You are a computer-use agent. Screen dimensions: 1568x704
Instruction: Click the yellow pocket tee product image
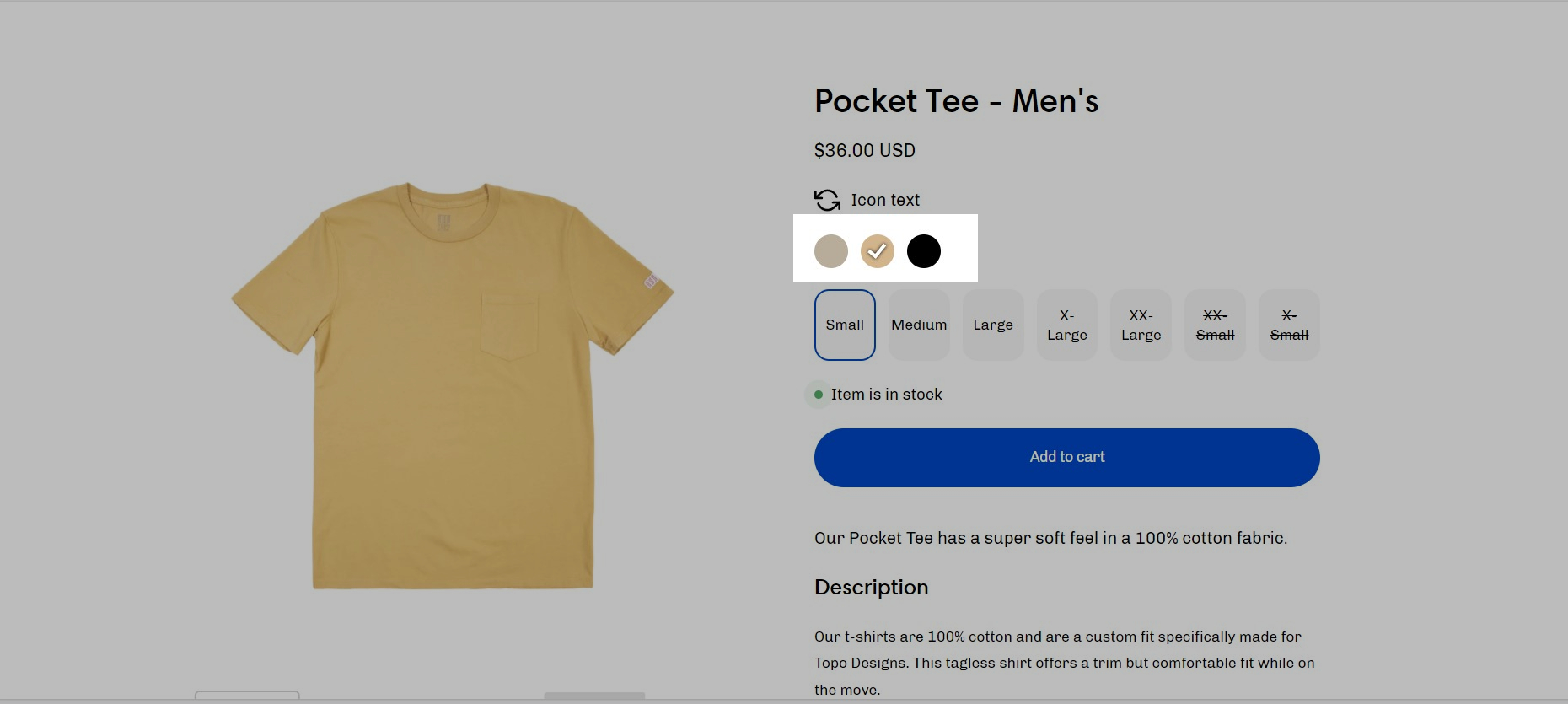[453, 385]
